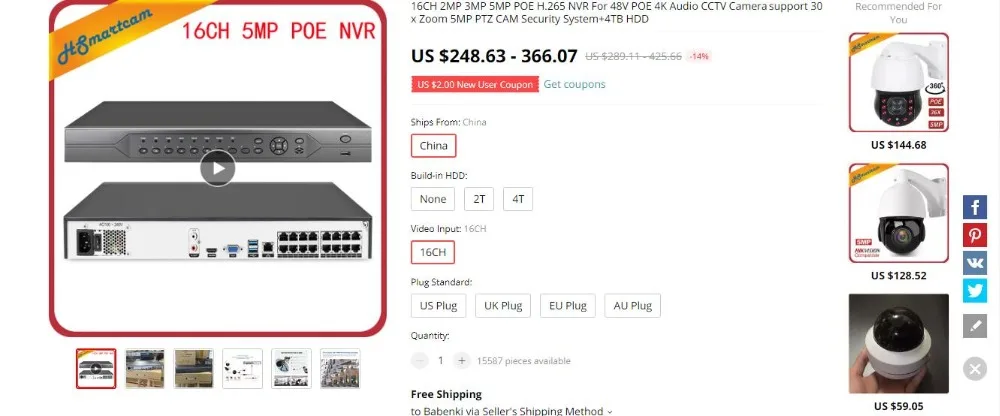This screenshot has width=1000, height=416.
Task: Share the product on Pinterest
Action: [974, 235]
